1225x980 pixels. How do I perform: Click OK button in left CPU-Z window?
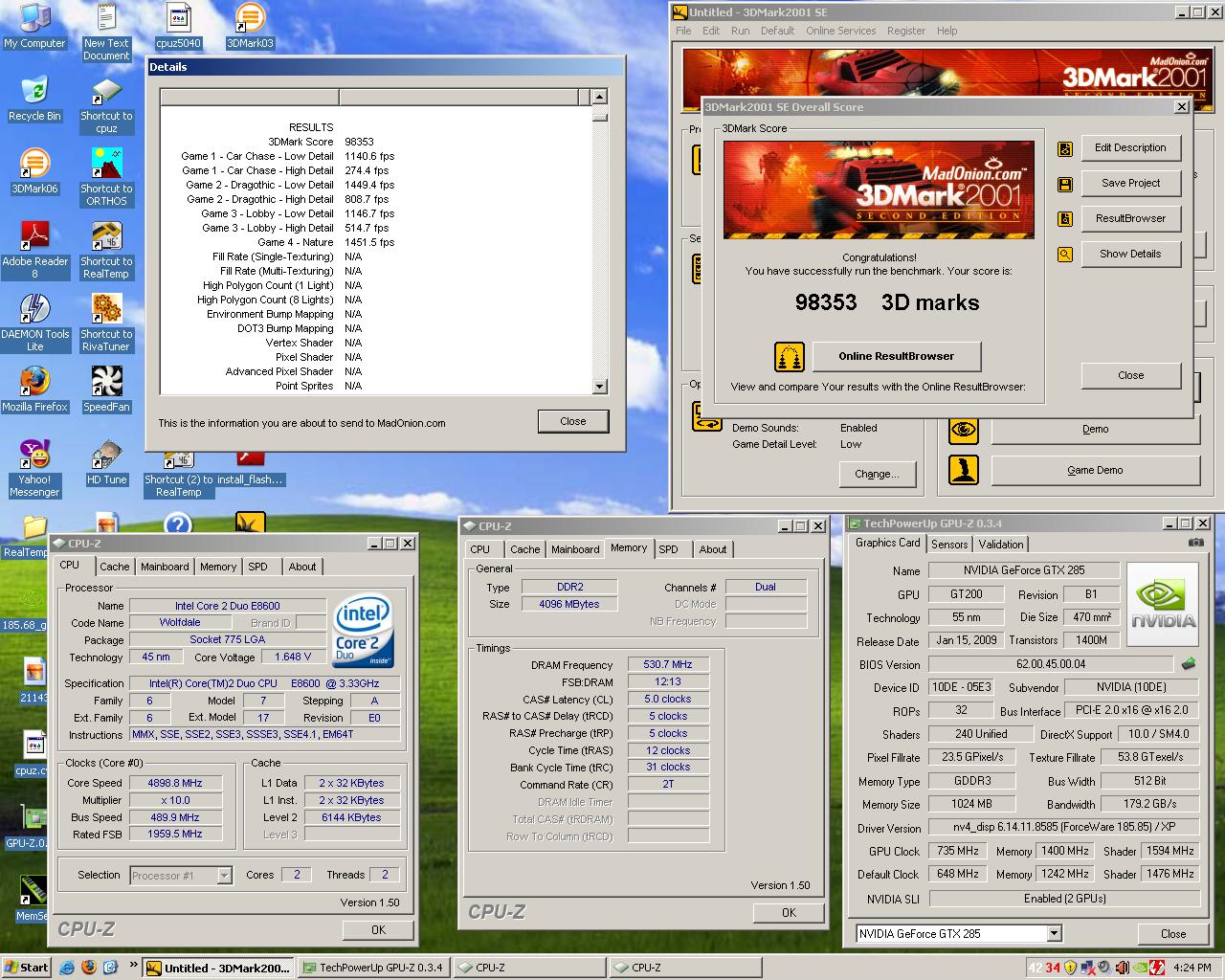pyautogui.click(x=378, y=929)
